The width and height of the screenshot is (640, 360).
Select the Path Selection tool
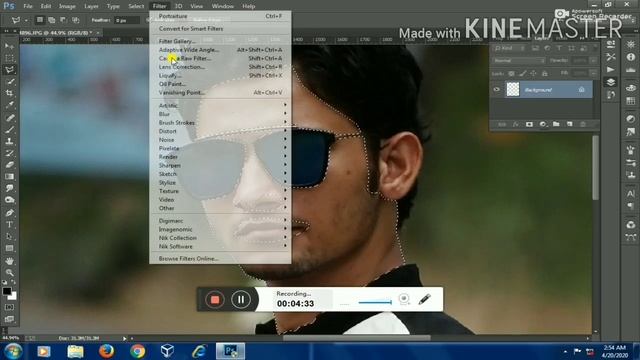[9, 236]
